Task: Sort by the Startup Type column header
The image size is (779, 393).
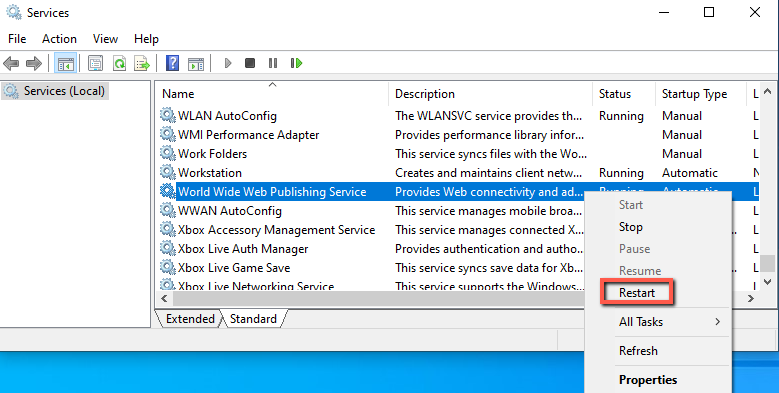Action: point(701,94)
